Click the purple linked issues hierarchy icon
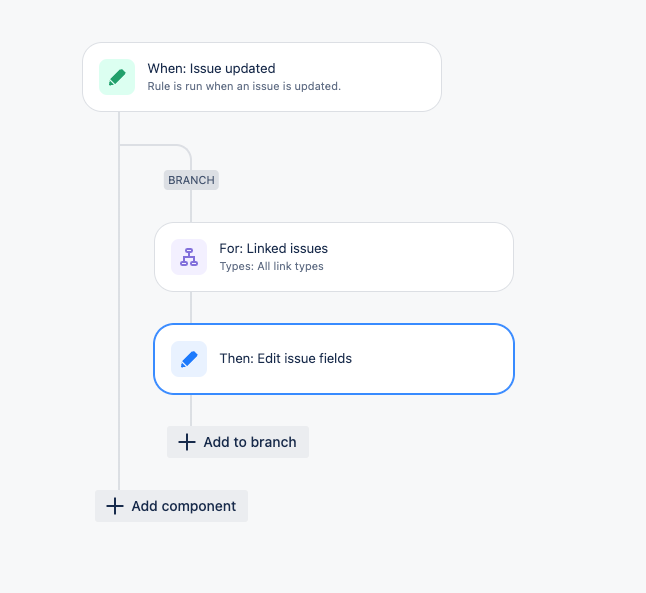Screen dimensions: 646x593 point(189,257)
